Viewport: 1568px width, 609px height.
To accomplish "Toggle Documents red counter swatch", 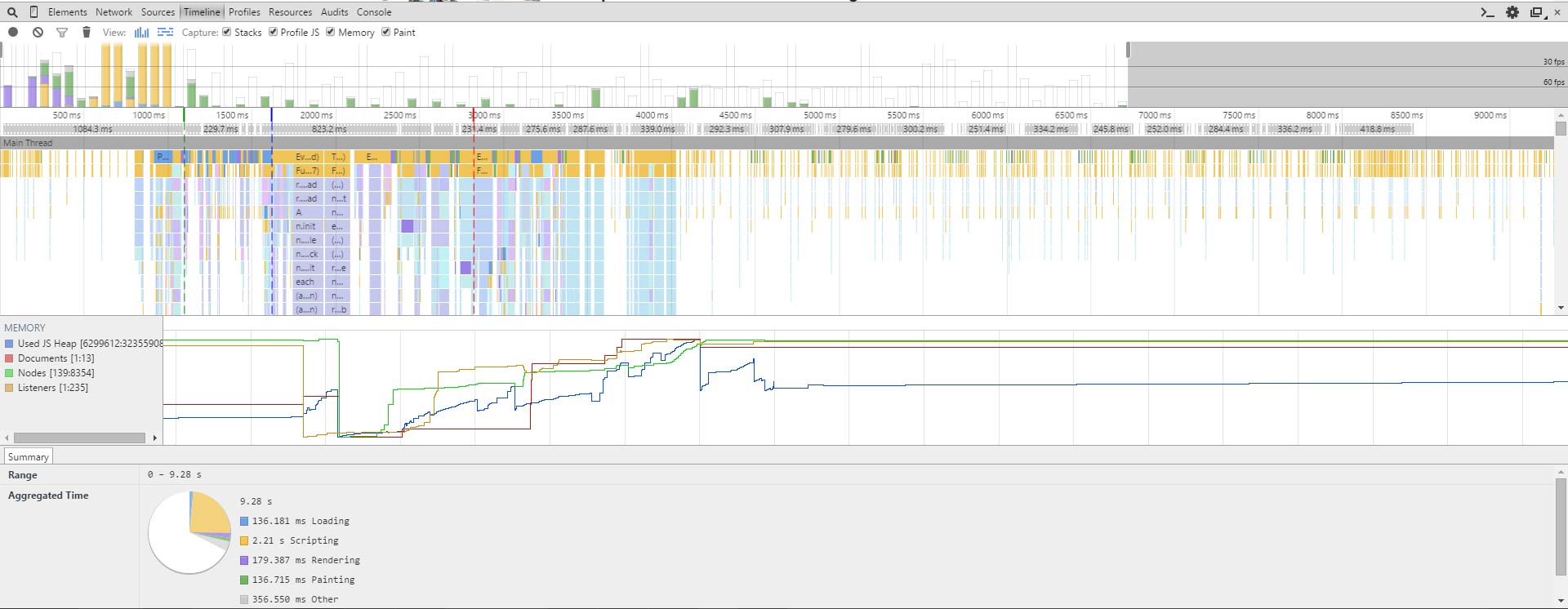I will [9, 358].
